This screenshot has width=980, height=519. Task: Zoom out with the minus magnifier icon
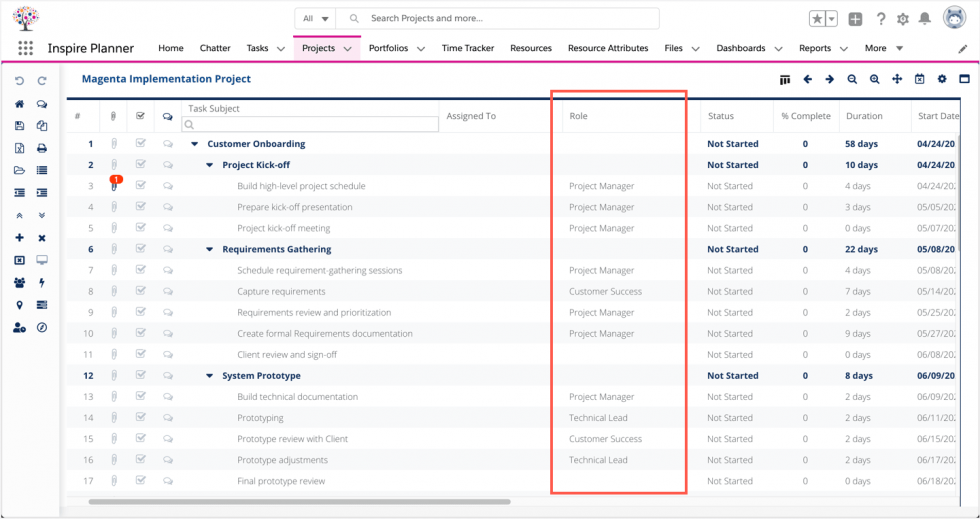point(852,79)
